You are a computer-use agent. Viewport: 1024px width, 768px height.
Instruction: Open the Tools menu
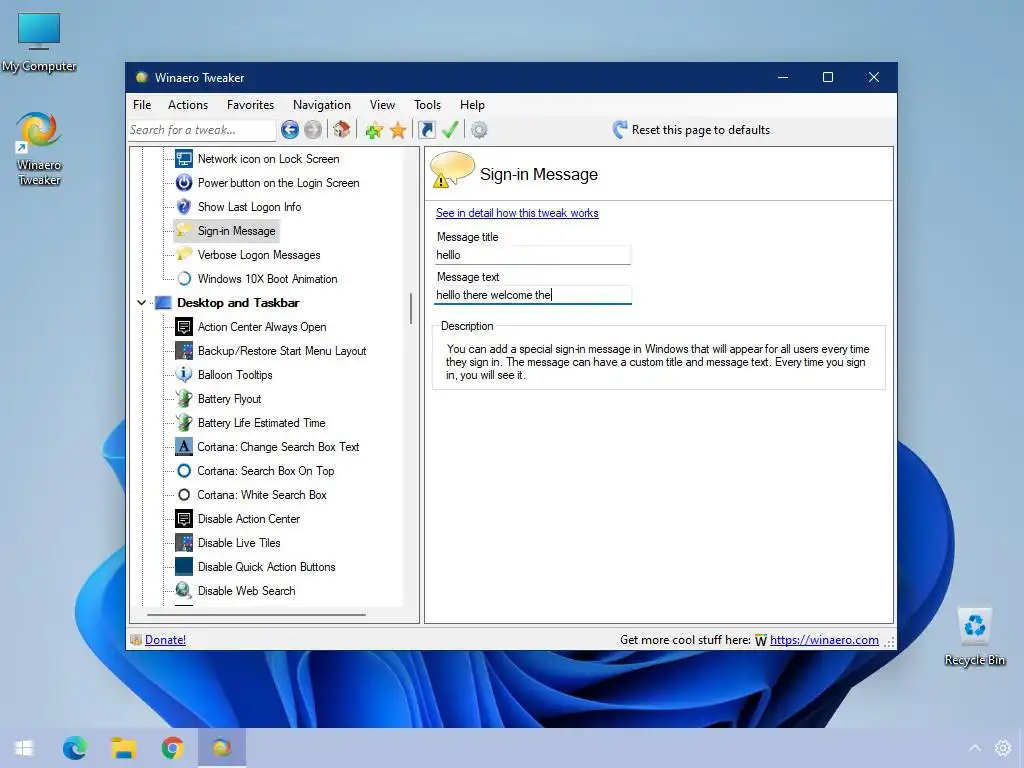(427, 104)
